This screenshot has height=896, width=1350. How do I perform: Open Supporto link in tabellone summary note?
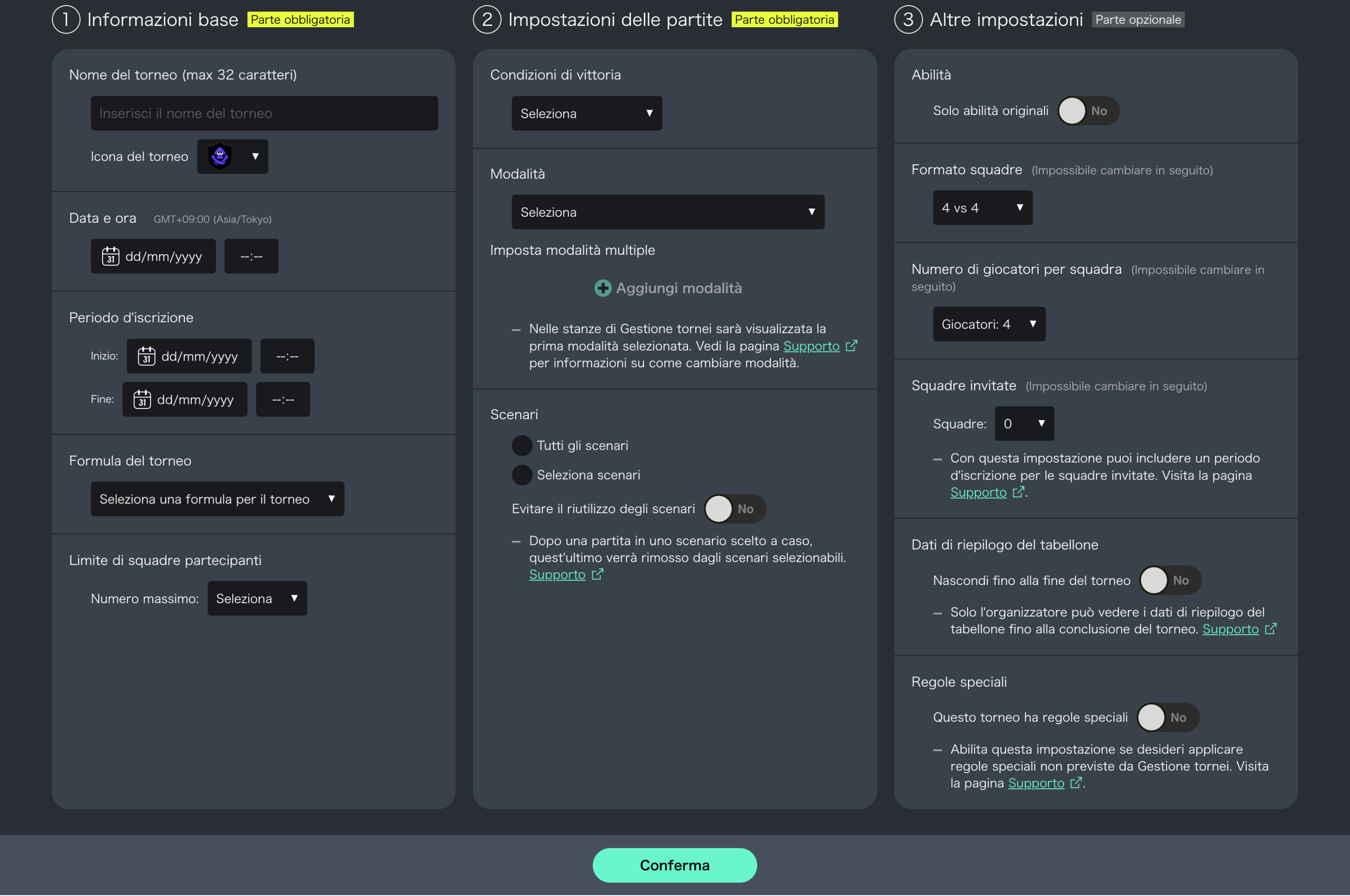(x=1231, y=629)
